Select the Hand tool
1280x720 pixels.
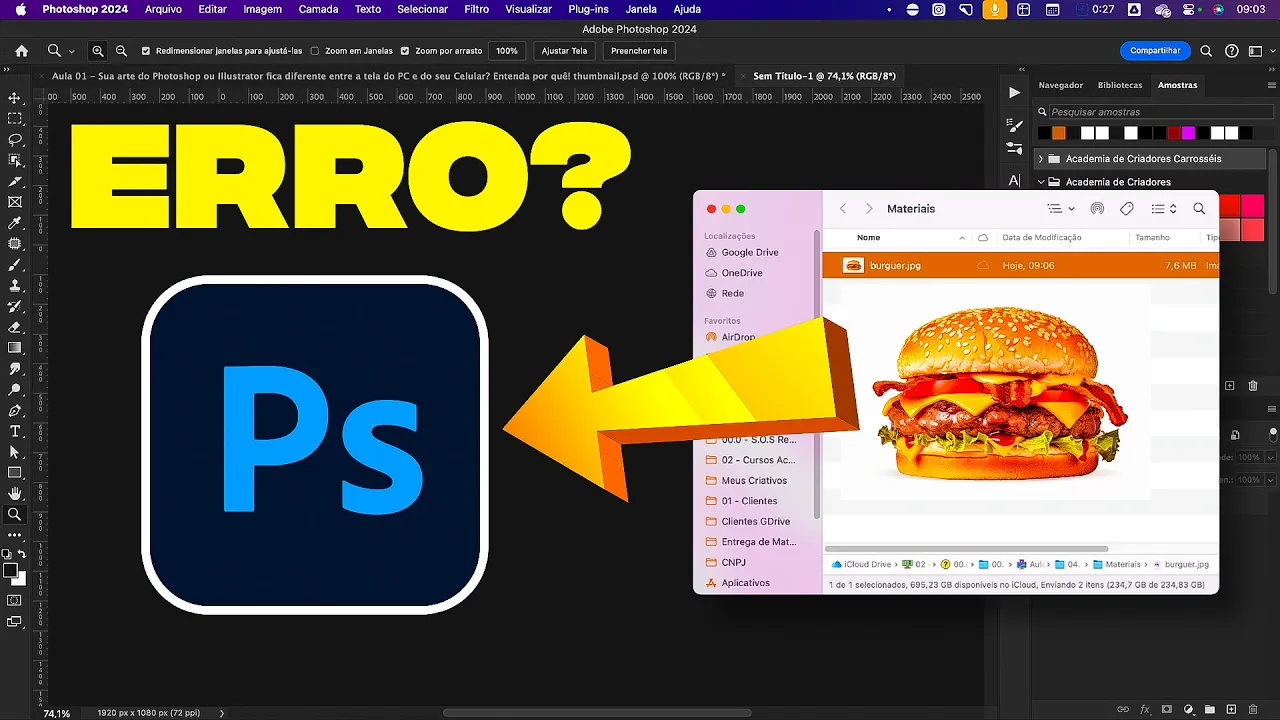pos(15,494)
